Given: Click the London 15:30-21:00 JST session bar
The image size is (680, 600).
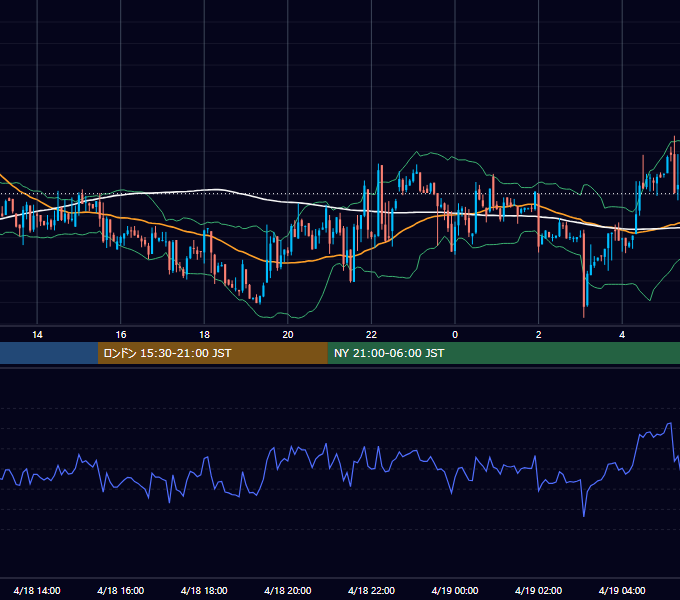Looking at the screenshot, I should pyautogui.click(x=212, y=353).
